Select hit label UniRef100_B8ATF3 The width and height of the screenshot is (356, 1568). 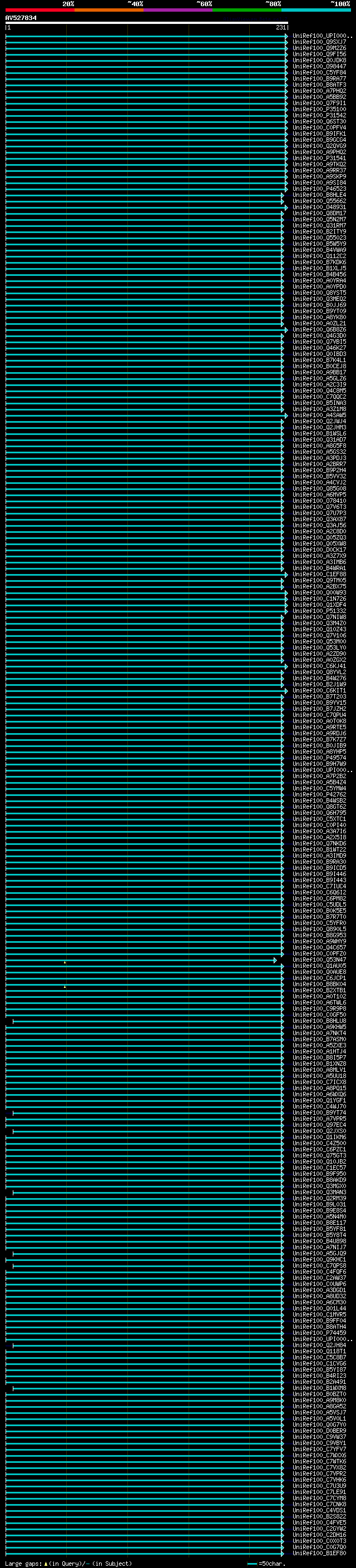(x=319, y=85)
